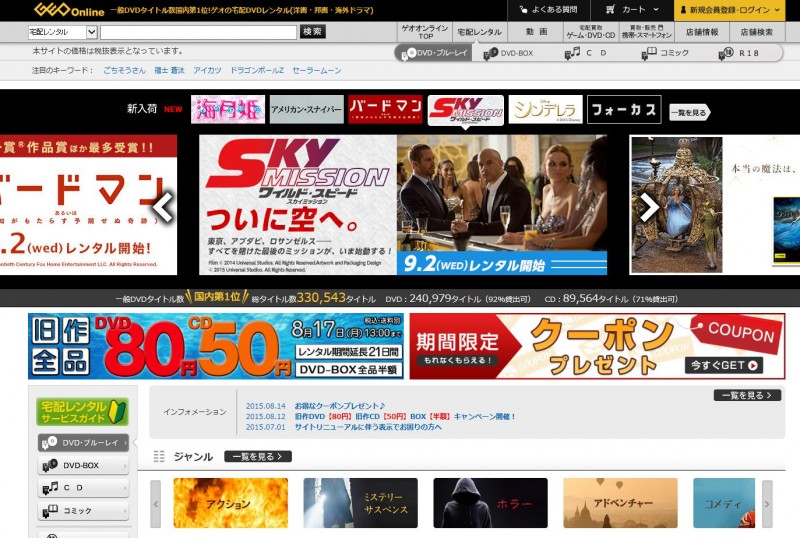Click the genre list grid icon
800x538 pixels.
click(159, 456)
